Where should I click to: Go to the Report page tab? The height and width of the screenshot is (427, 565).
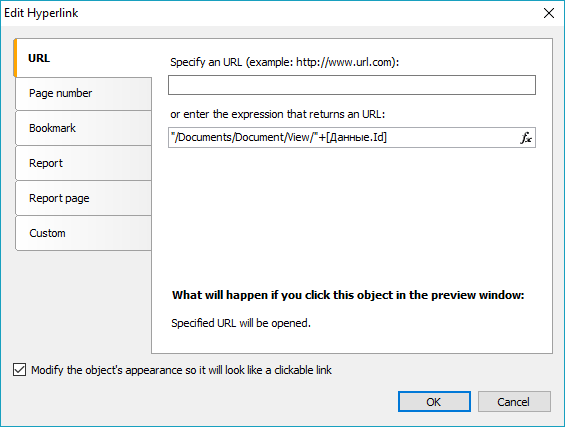[x=83, y=198]
